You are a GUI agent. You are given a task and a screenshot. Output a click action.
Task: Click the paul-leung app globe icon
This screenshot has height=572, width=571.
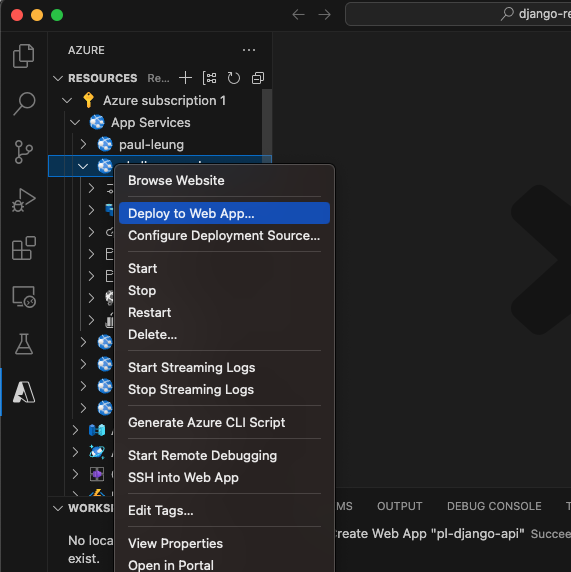[105, 144]
